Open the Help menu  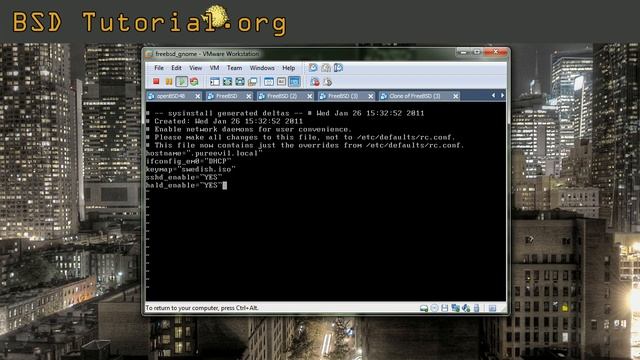pyautogui.click(x=289, y=68)
